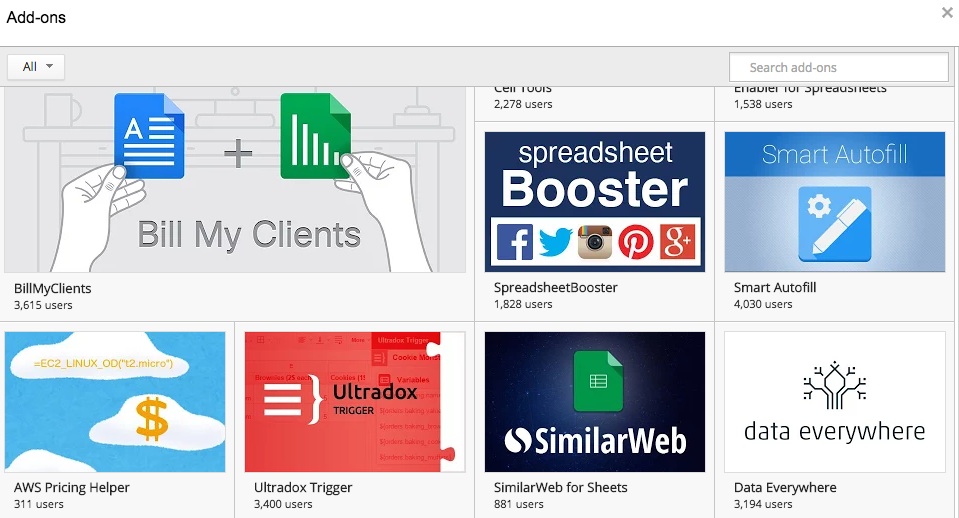
Task: Open the SpreadsheetBooster add-on title
Action: [556, 288]
